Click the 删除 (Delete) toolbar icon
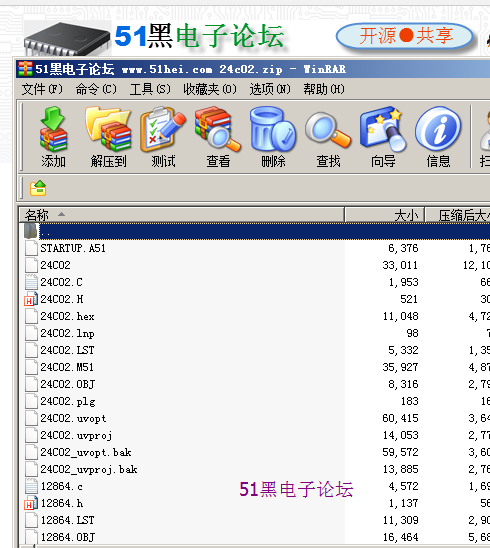The height and width of the screenshot is (548, 490). click(273, 137)
